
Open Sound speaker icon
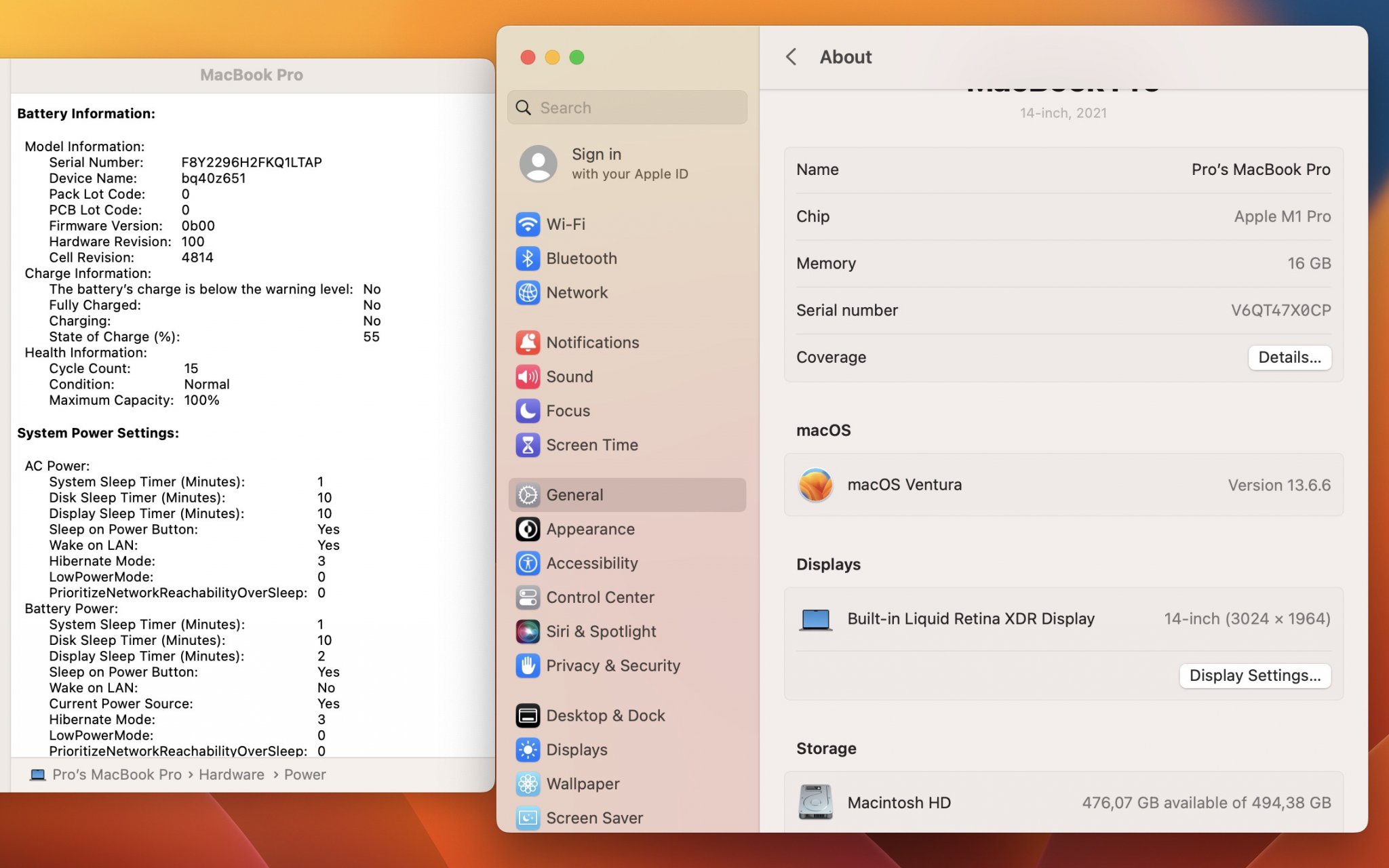(528, 376)
